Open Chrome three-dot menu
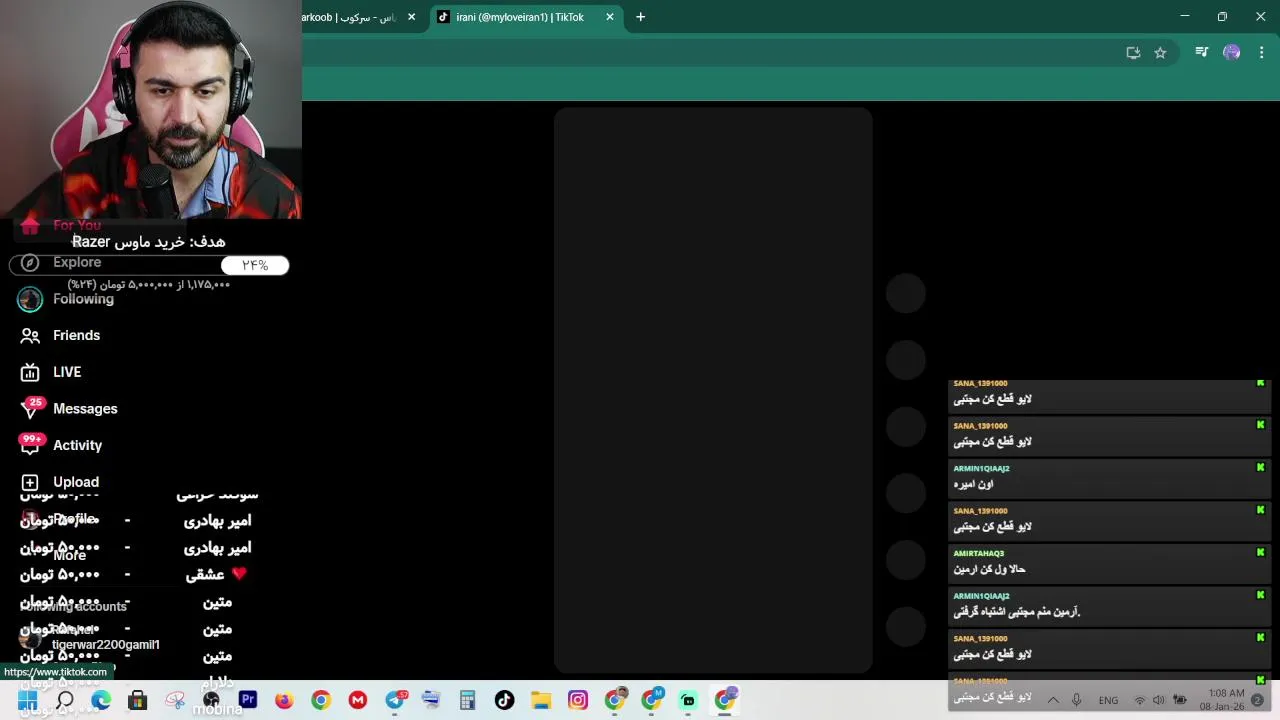The height and width of the screenshot is (720, 1280). (1261, 53)
